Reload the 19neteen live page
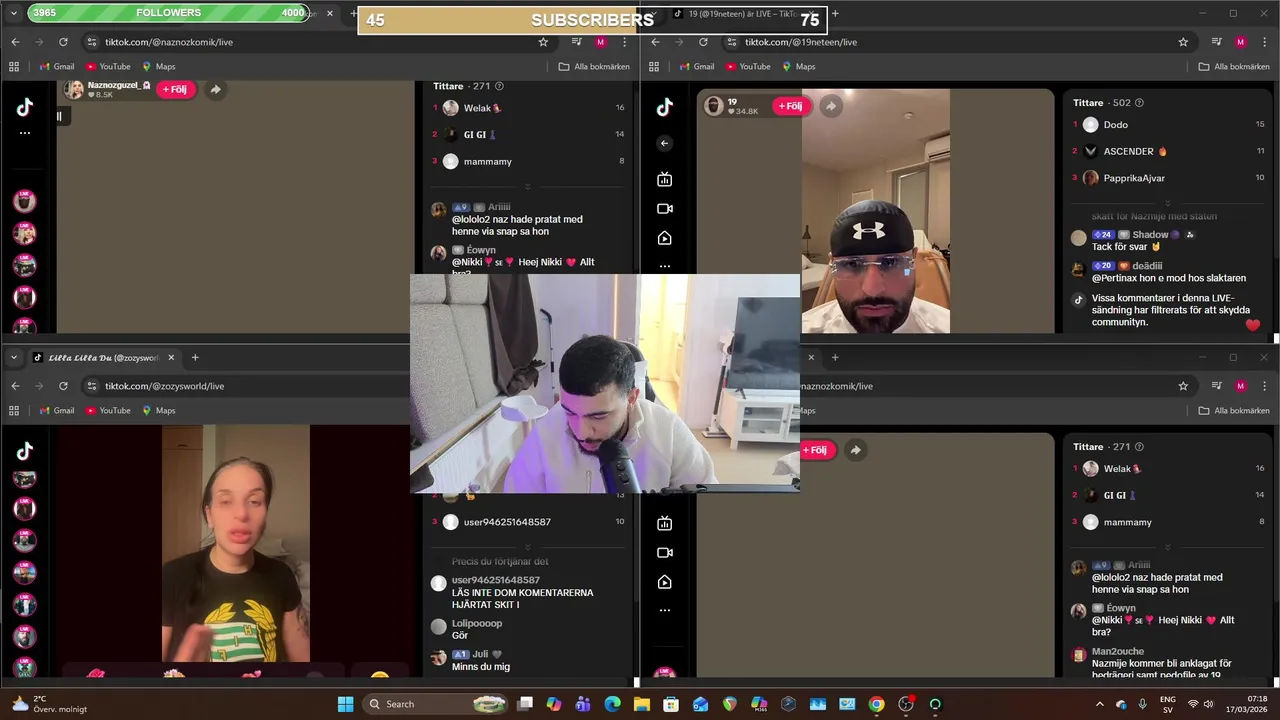The height and width of the screenshot is (720, 1280). tap(703, 42)
